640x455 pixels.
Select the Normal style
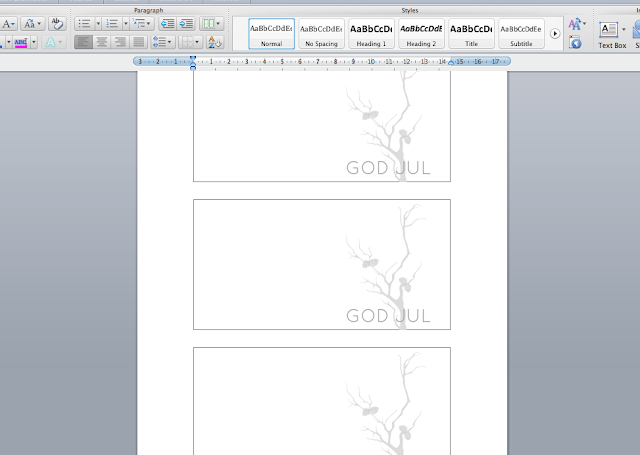(x=271, y=33)
